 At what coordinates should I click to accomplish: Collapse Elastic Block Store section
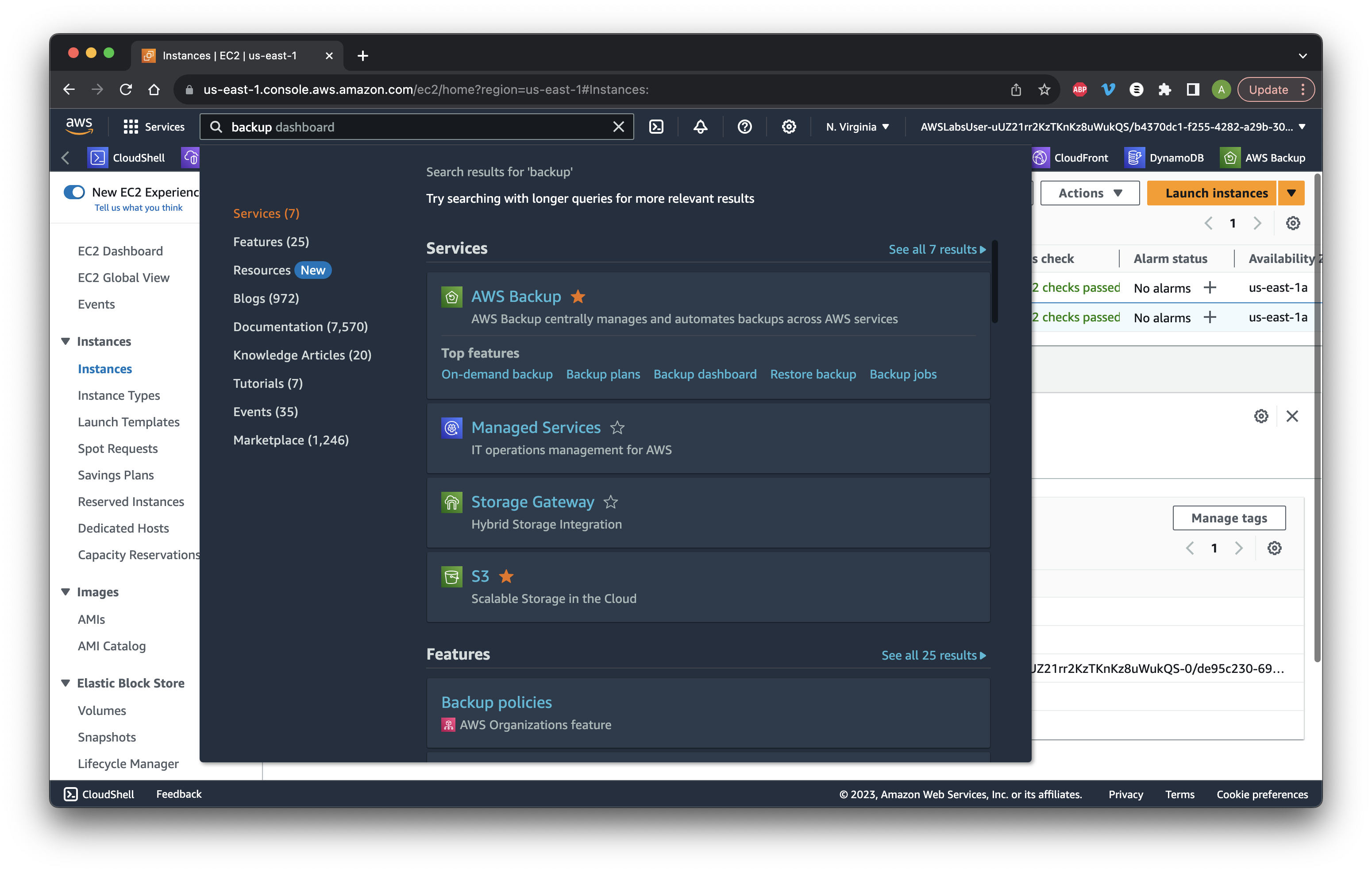[x=66, y=683]
